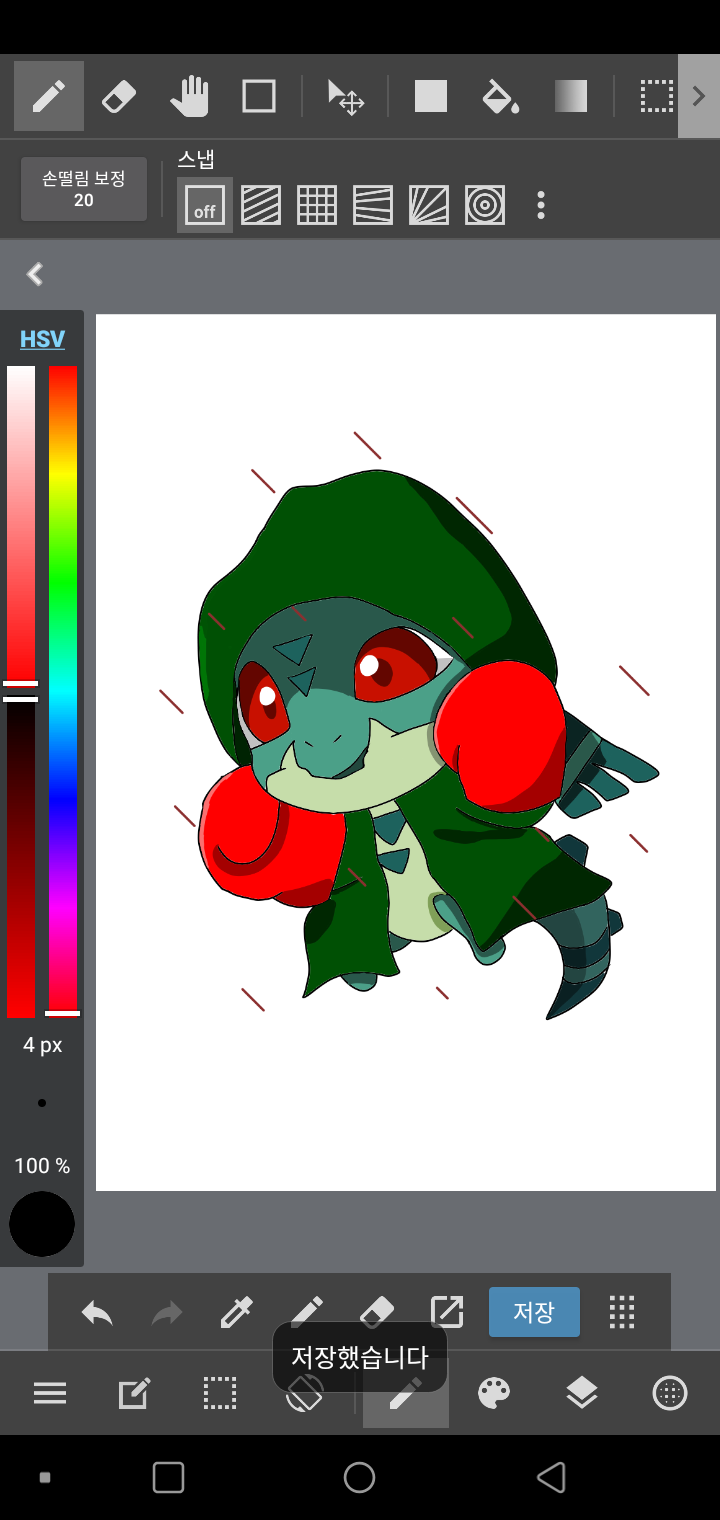The width and height of the screenshot is (720, 1520).
Task: Collapse panel with left chevron
Action: pos(35,274)
